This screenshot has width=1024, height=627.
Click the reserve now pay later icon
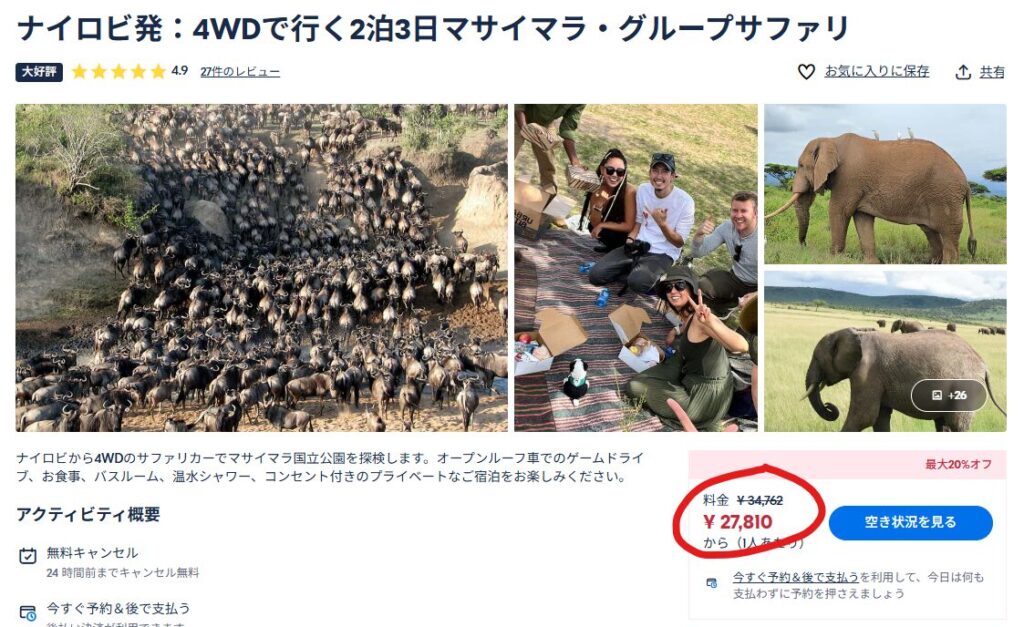(27, 613)
